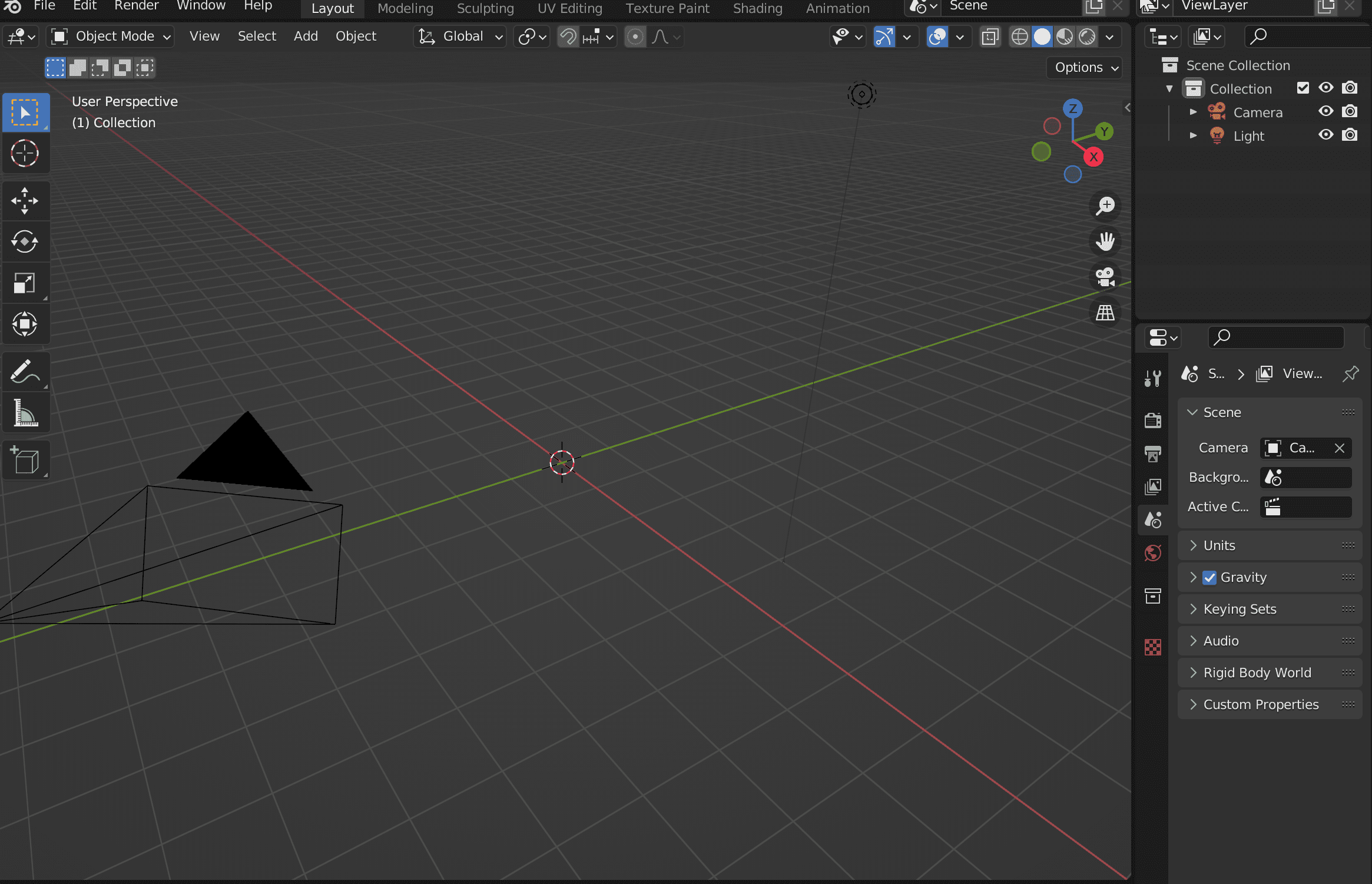Select the Scale tool
Viewport: 1372px width, 884px height.
click(25, 283)
